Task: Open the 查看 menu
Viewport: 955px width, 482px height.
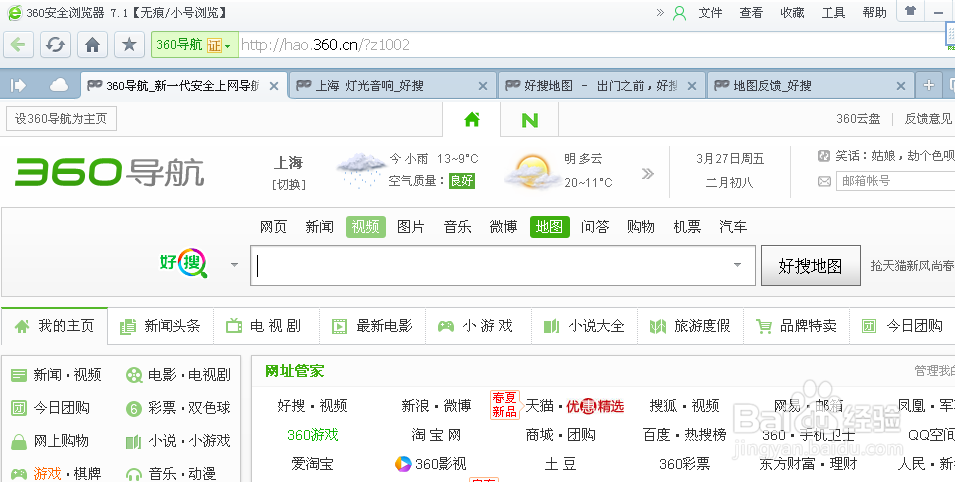Action: pos(751,12)
